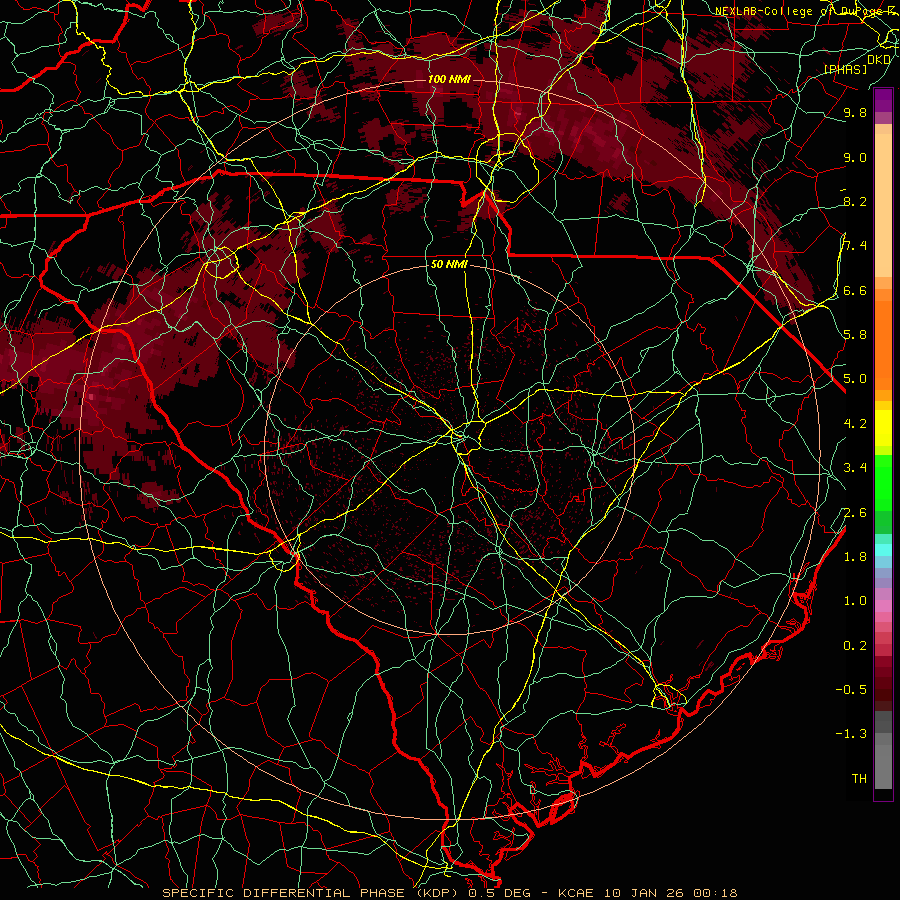Image resolution: width=900 pixels, height=900 pixels.
Task: Click the "10 JAN 26 00:18" timestamp
Action: click(x=670, y=893)
